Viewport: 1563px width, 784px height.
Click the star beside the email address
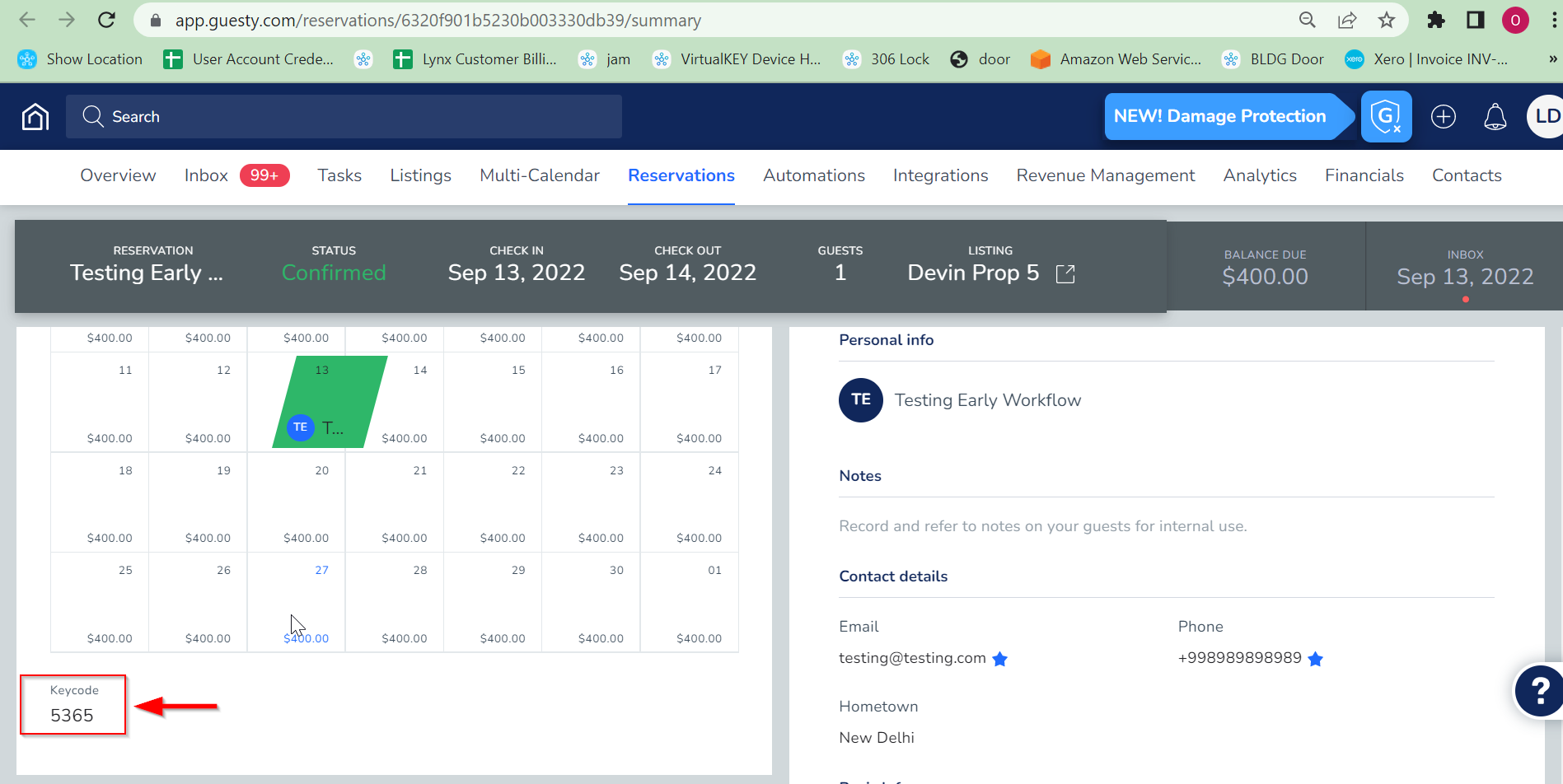tap(1000, 659)
